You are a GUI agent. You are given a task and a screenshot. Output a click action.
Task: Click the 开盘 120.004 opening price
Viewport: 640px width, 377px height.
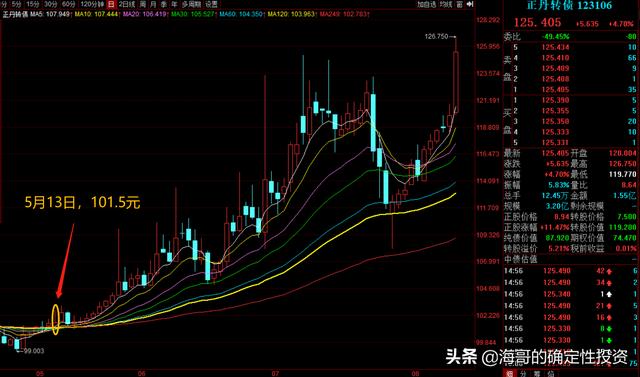point(623,153)
